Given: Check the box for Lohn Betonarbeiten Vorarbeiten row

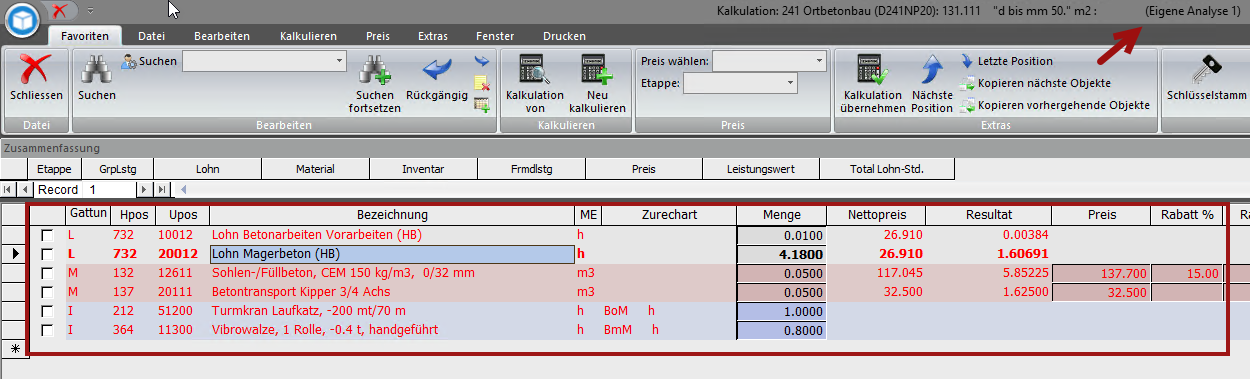Looking at the screenshot, I should click(x=46, y=235).
